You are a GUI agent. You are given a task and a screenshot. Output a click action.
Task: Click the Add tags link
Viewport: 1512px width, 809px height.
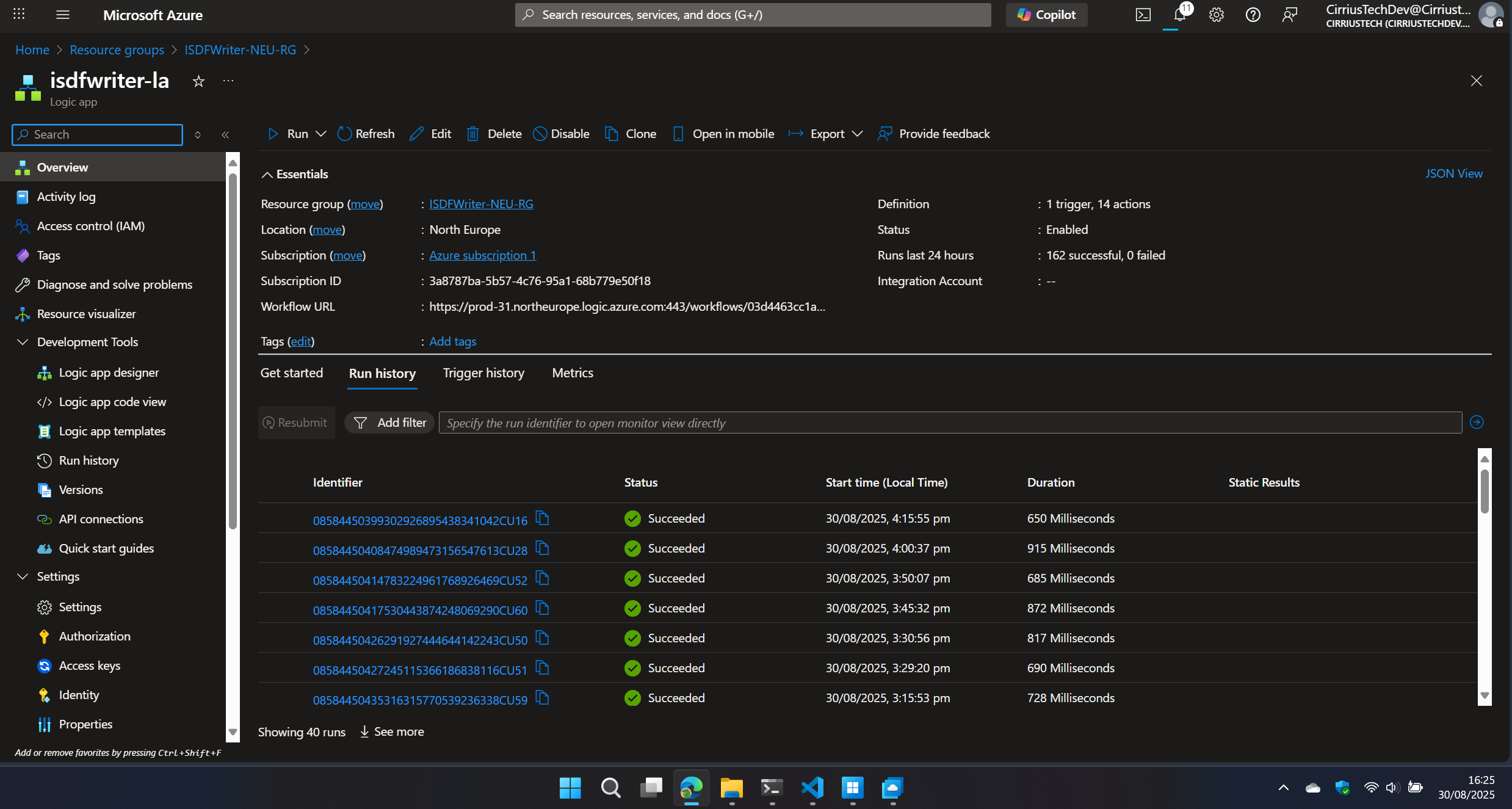click(452, 341)
